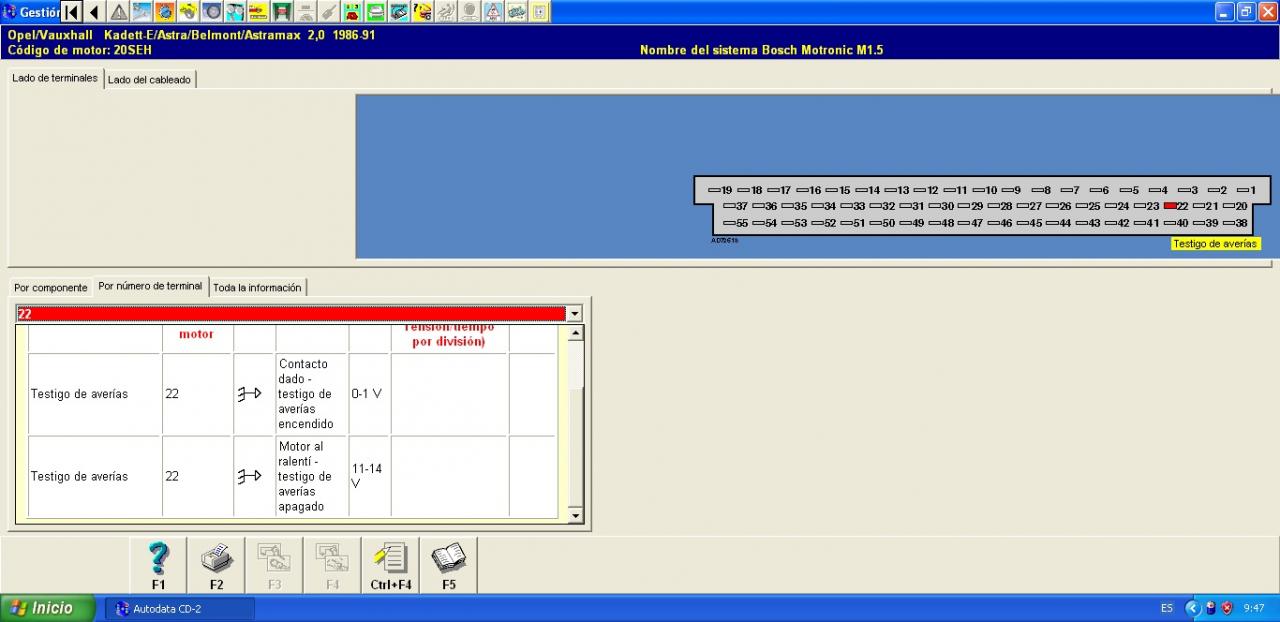Open the Ctrl+F4 notes icon
Image resolution: width=1280 pixels, height=622 pixels.
click(390, 565)
